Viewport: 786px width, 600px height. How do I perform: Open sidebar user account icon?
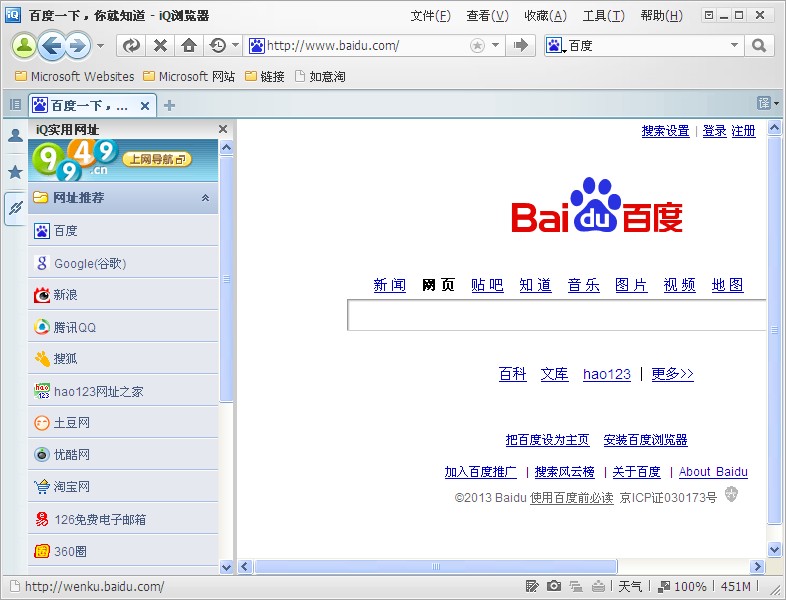[x=16, y=135]
